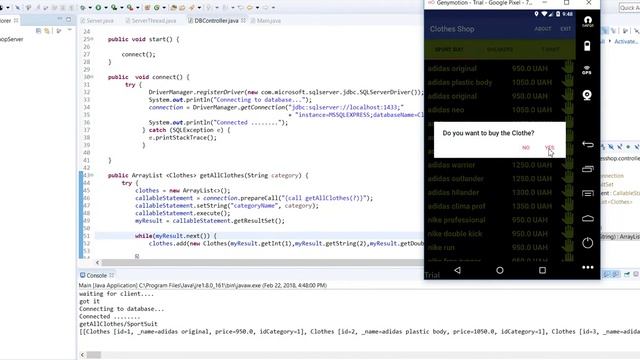The image size is (640, 360).
Task: Click Activate link in right panel
Action: [625, 41]
